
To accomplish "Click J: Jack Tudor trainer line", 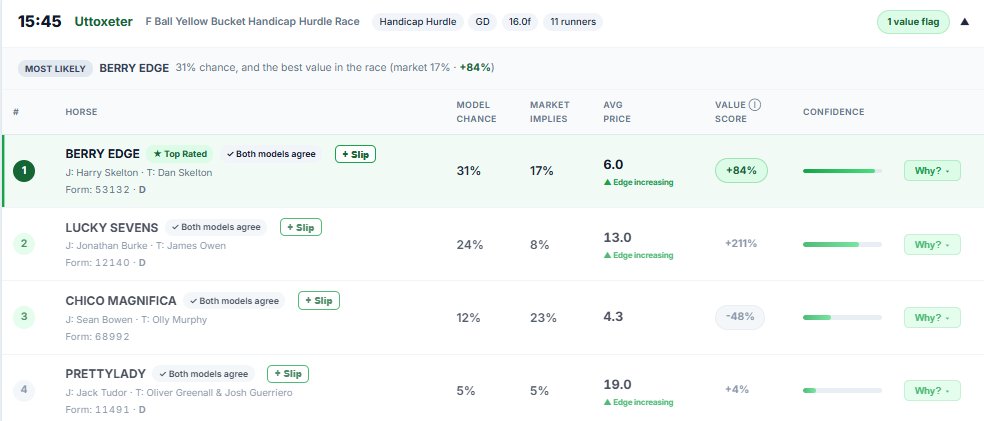I will pos(179,393).
